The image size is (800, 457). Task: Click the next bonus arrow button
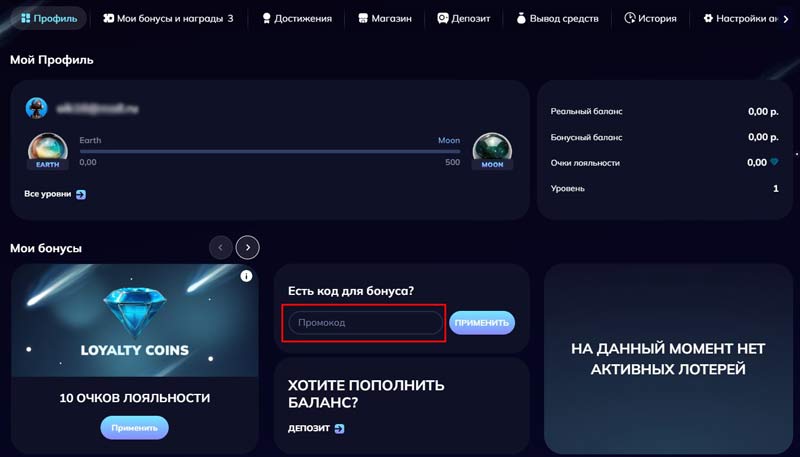pyautogui.click(x=248, y=247)
